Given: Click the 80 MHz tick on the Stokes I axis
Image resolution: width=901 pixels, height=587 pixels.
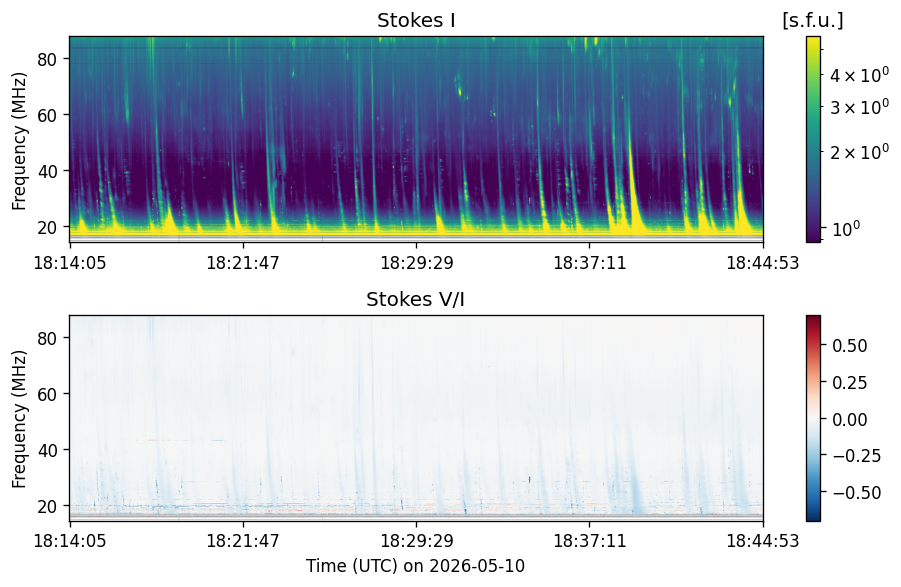Looking at the screenshot, I should (x=47, y=59).
